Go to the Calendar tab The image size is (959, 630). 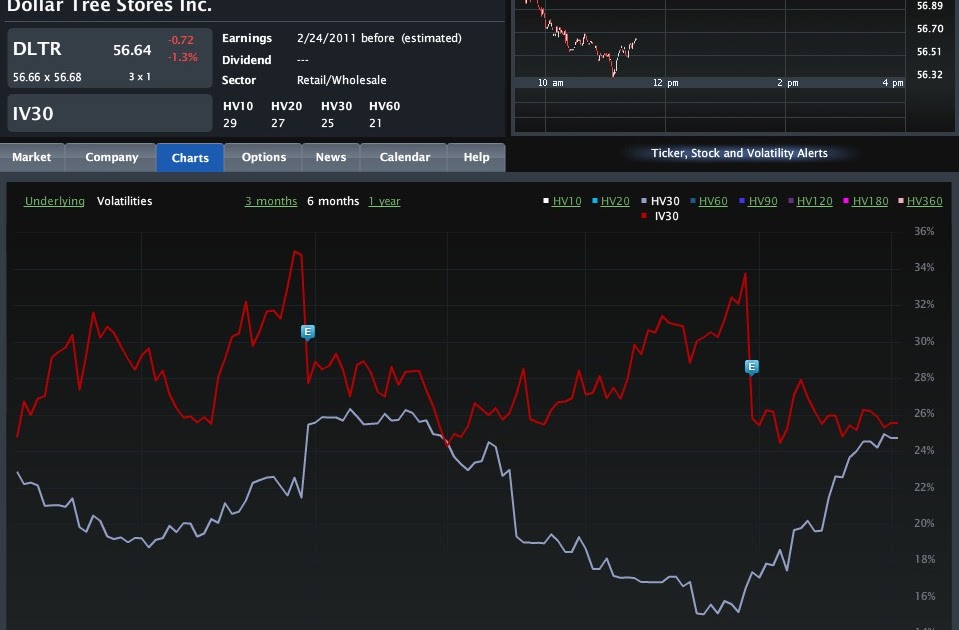pyautogui.click(x=404, y=157)
